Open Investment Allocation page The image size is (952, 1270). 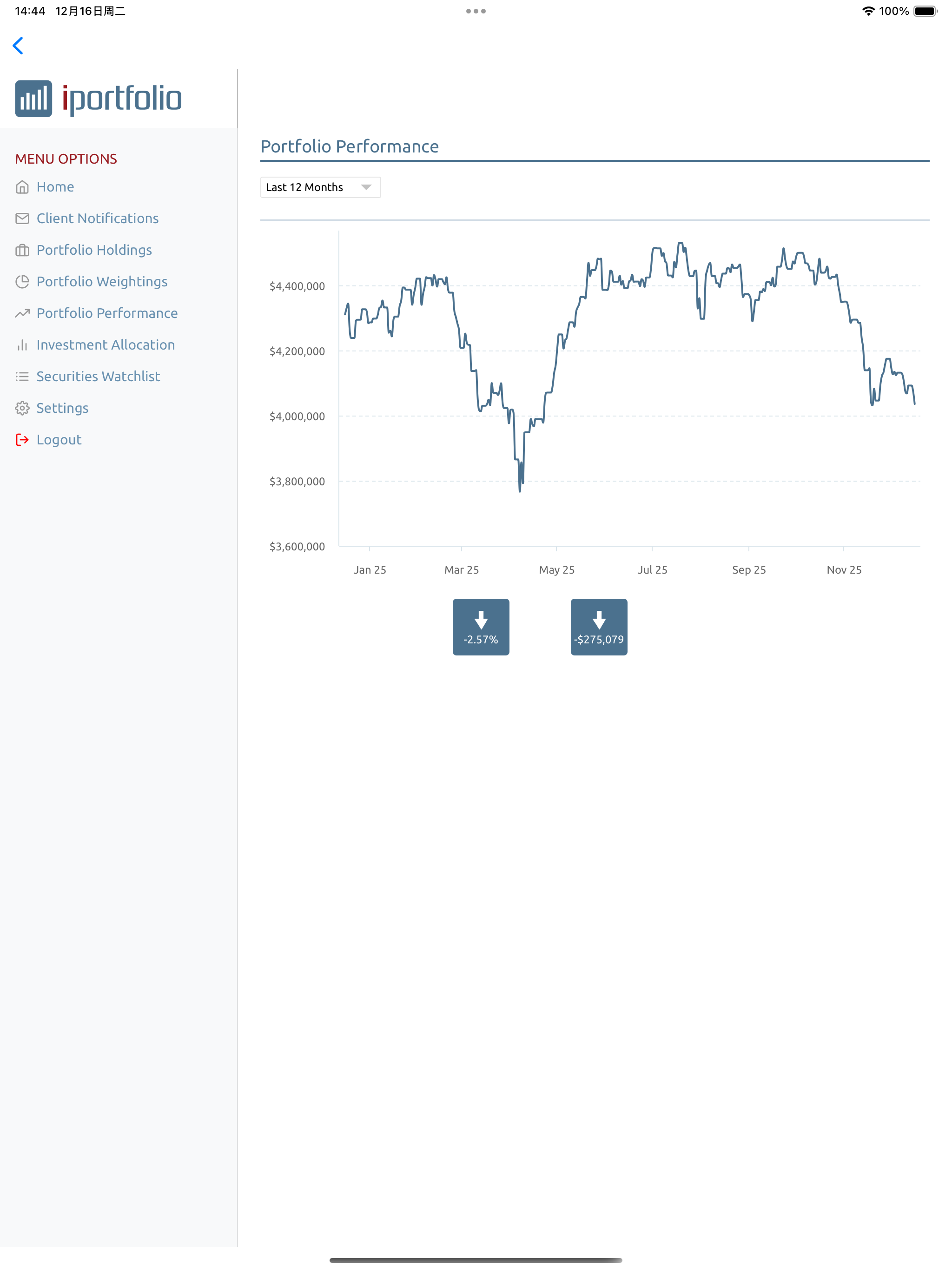tap(106, 345)
